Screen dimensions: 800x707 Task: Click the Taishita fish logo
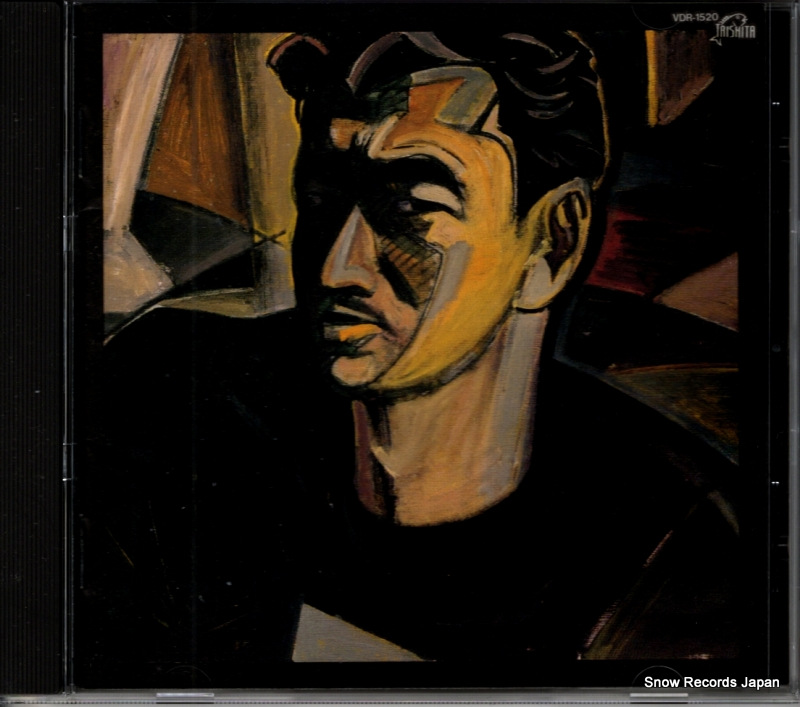[x=733, y=29]
